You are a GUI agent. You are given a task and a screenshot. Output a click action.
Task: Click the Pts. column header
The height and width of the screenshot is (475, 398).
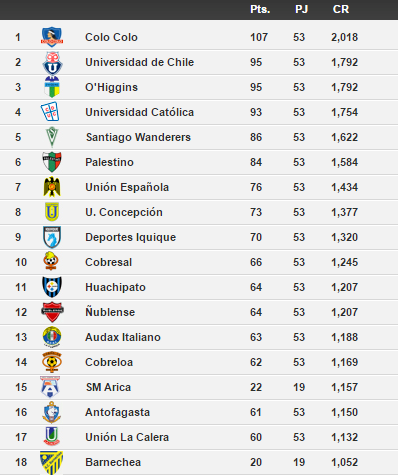point(260,9)
